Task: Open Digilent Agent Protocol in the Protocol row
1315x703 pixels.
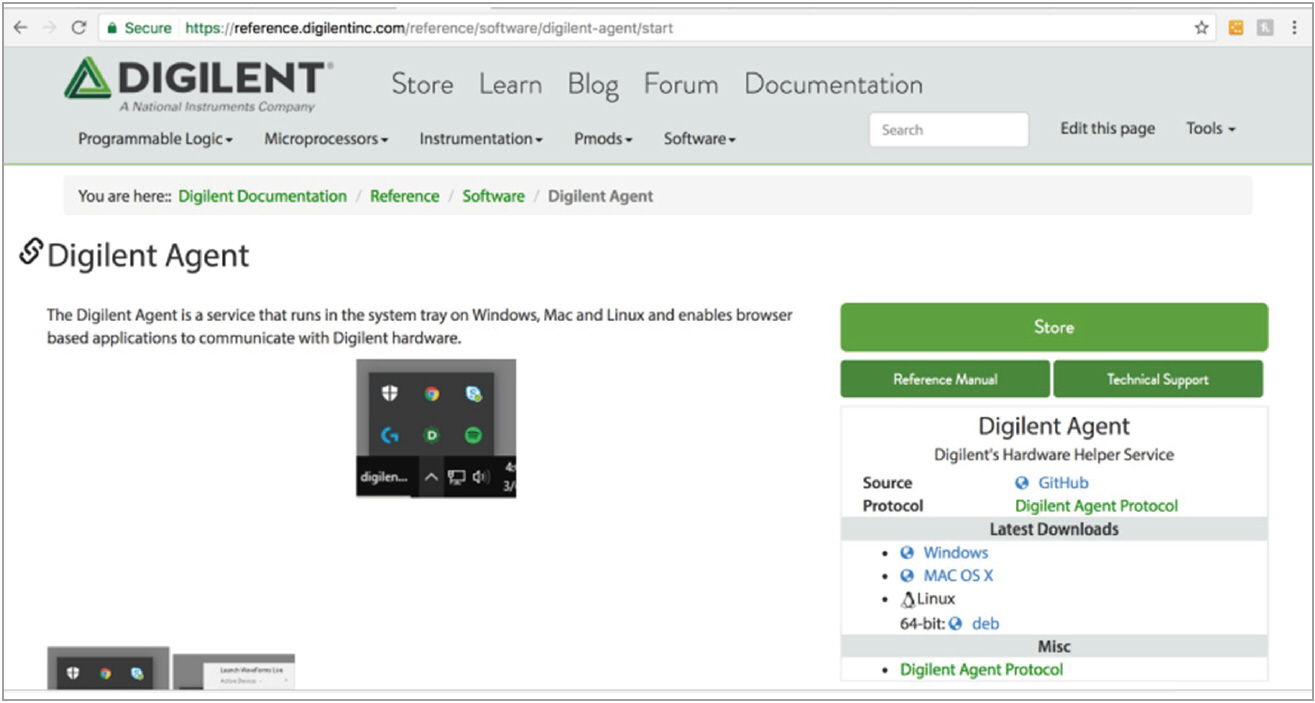Action: (1096, 506)
